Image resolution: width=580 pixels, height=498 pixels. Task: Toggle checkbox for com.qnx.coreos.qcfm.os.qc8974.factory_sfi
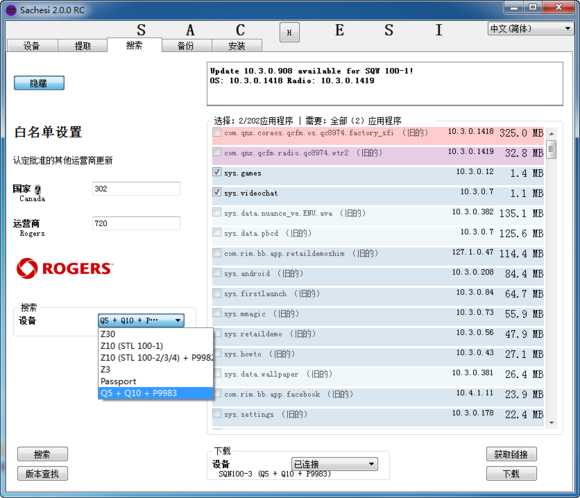click(217, 132)
